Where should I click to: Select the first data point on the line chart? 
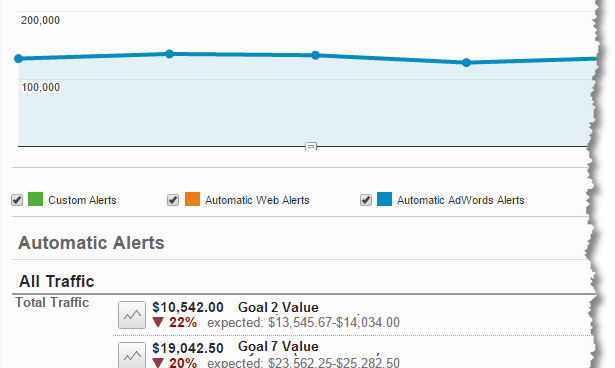click(x=18, y=58)
